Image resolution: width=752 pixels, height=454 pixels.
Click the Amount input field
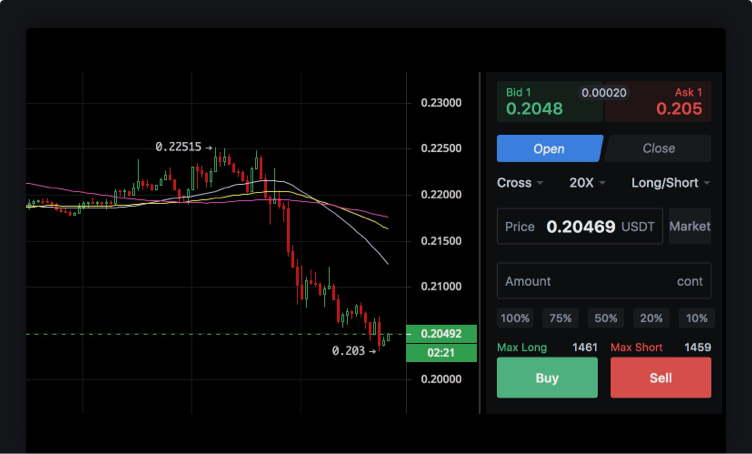[x=604, y=281]
